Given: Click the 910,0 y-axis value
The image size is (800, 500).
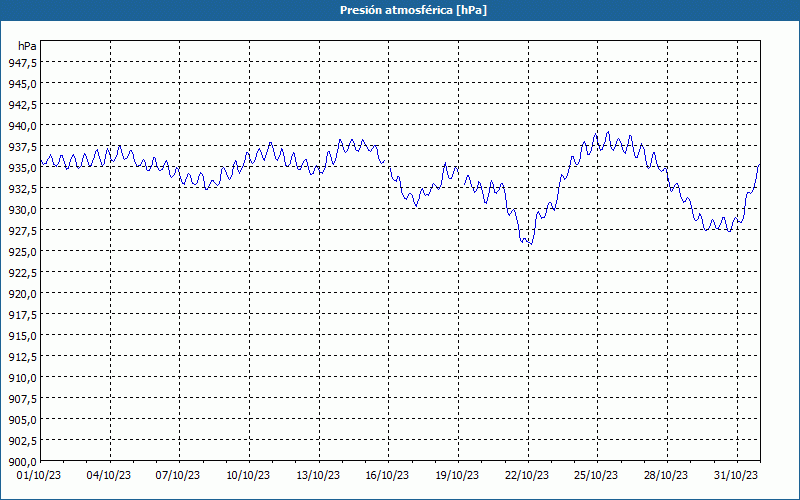Looking at the screenshot, I should pyautogui.click(x=22, y=378).
